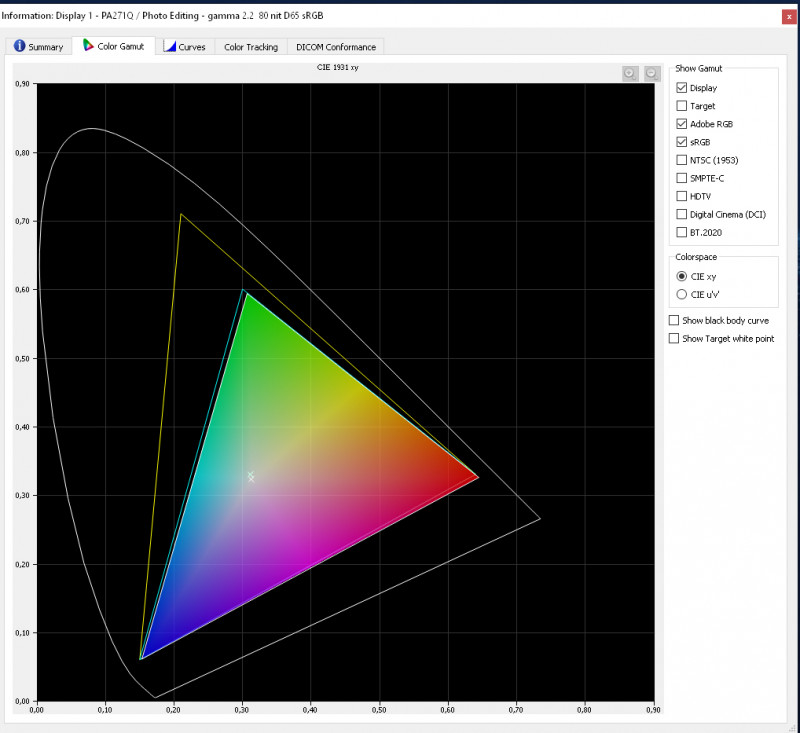The height and width of the screenshot is (733, 800).
Task: Click the blue info icon on Summary tab
Action: click(19, 47)
